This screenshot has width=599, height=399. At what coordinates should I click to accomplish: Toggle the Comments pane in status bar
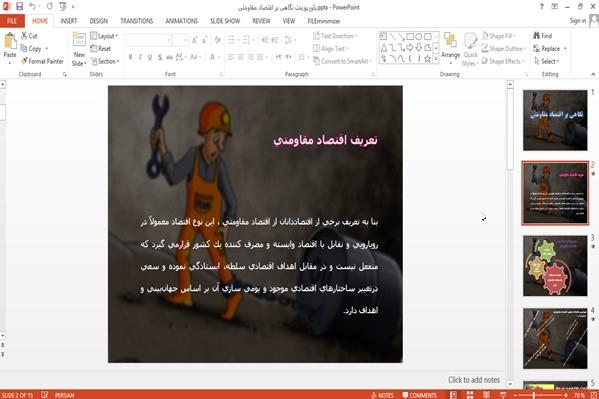coord(419,395)
